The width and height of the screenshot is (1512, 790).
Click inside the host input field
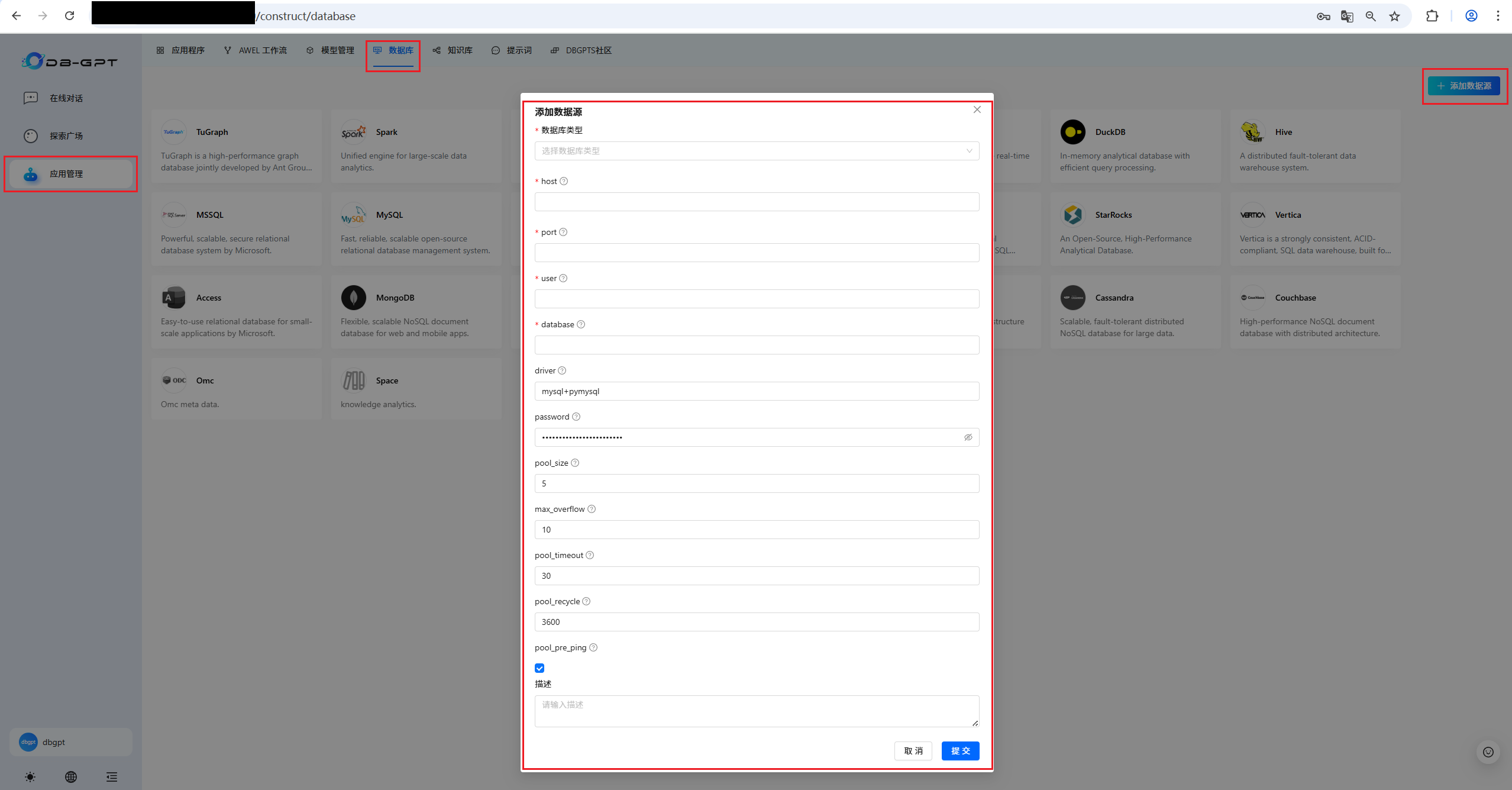point(757,202)
